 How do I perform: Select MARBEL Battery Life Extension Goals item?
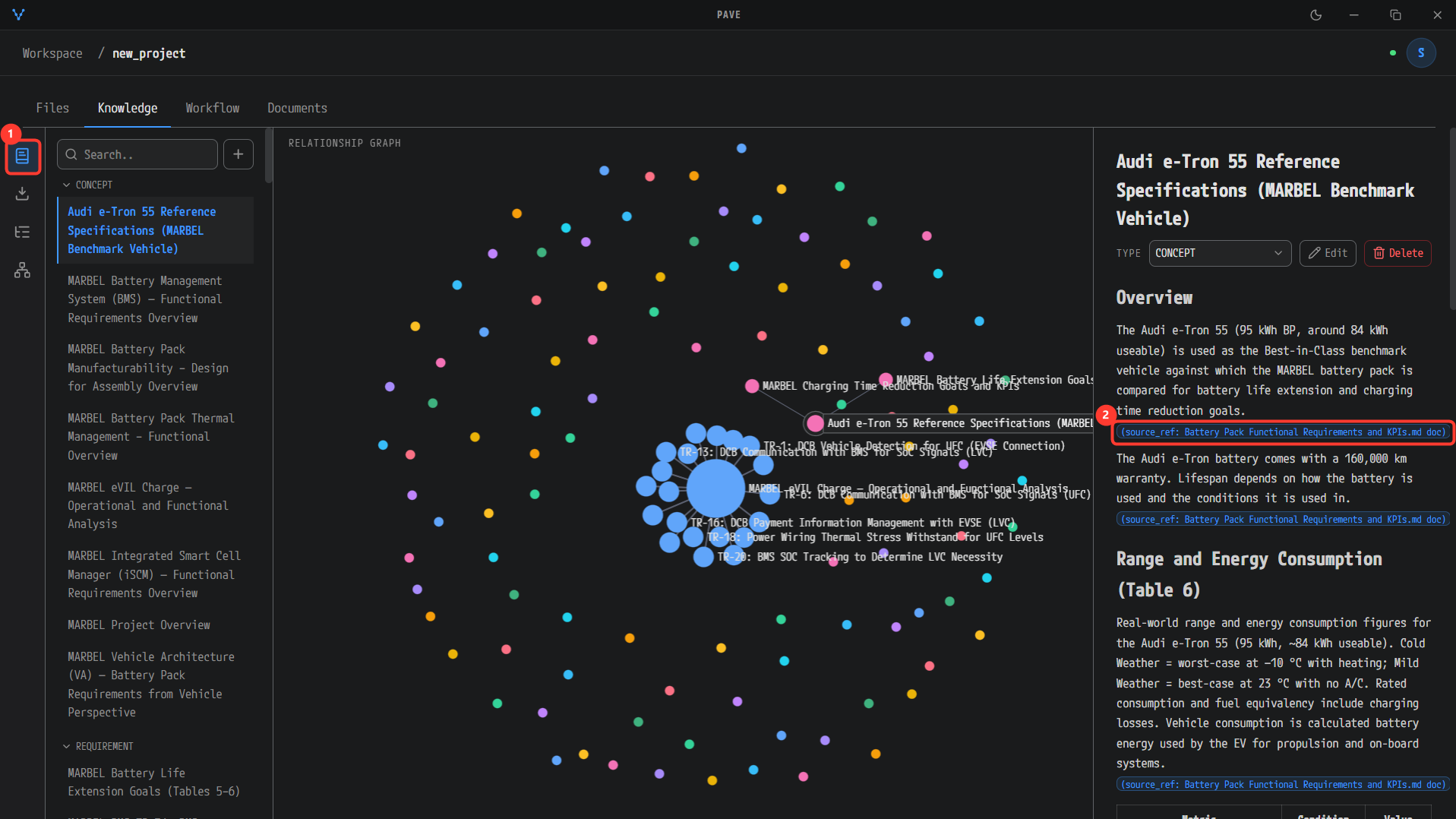click(x=155, y=782)
